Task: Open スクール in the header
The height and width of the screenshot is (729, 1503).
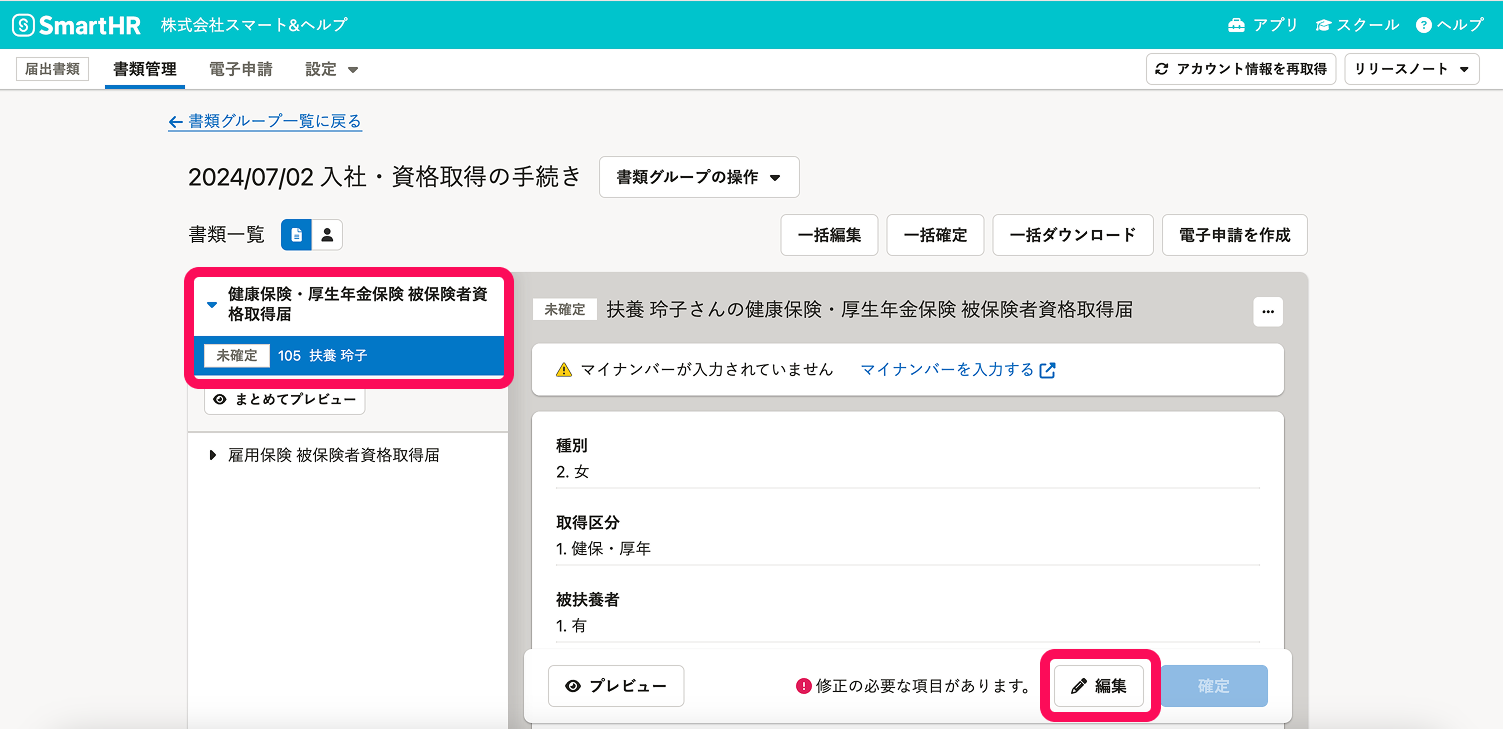Action: coord(1357,25)
